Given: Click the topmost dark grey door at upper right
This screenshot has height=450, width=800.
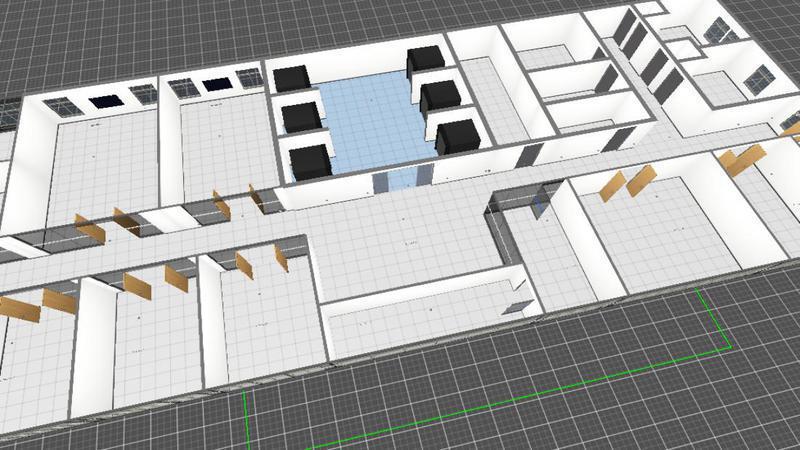Looking at the screenshot, I should pos(628,28).
